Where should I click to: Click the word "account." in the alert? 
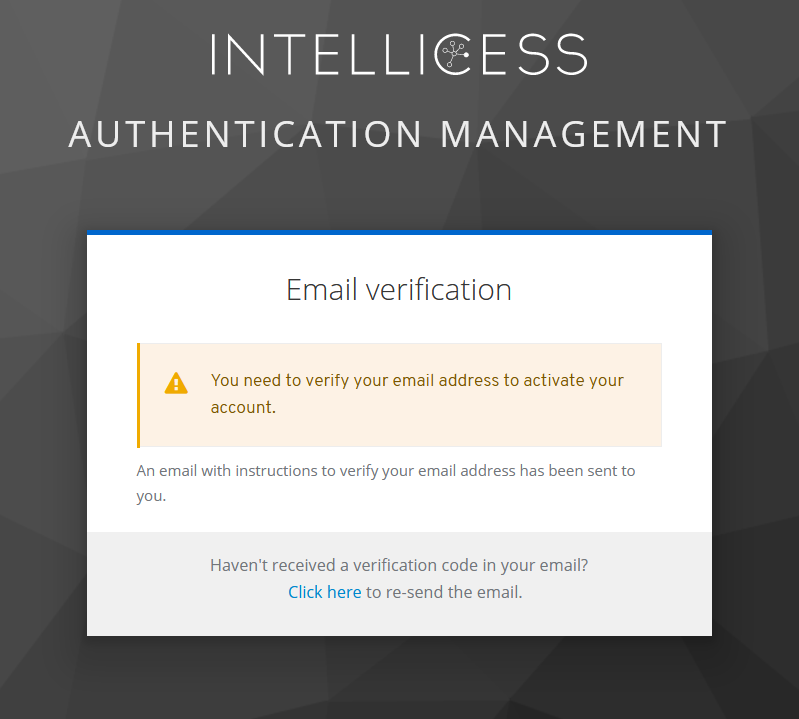(x=243, y=408)
